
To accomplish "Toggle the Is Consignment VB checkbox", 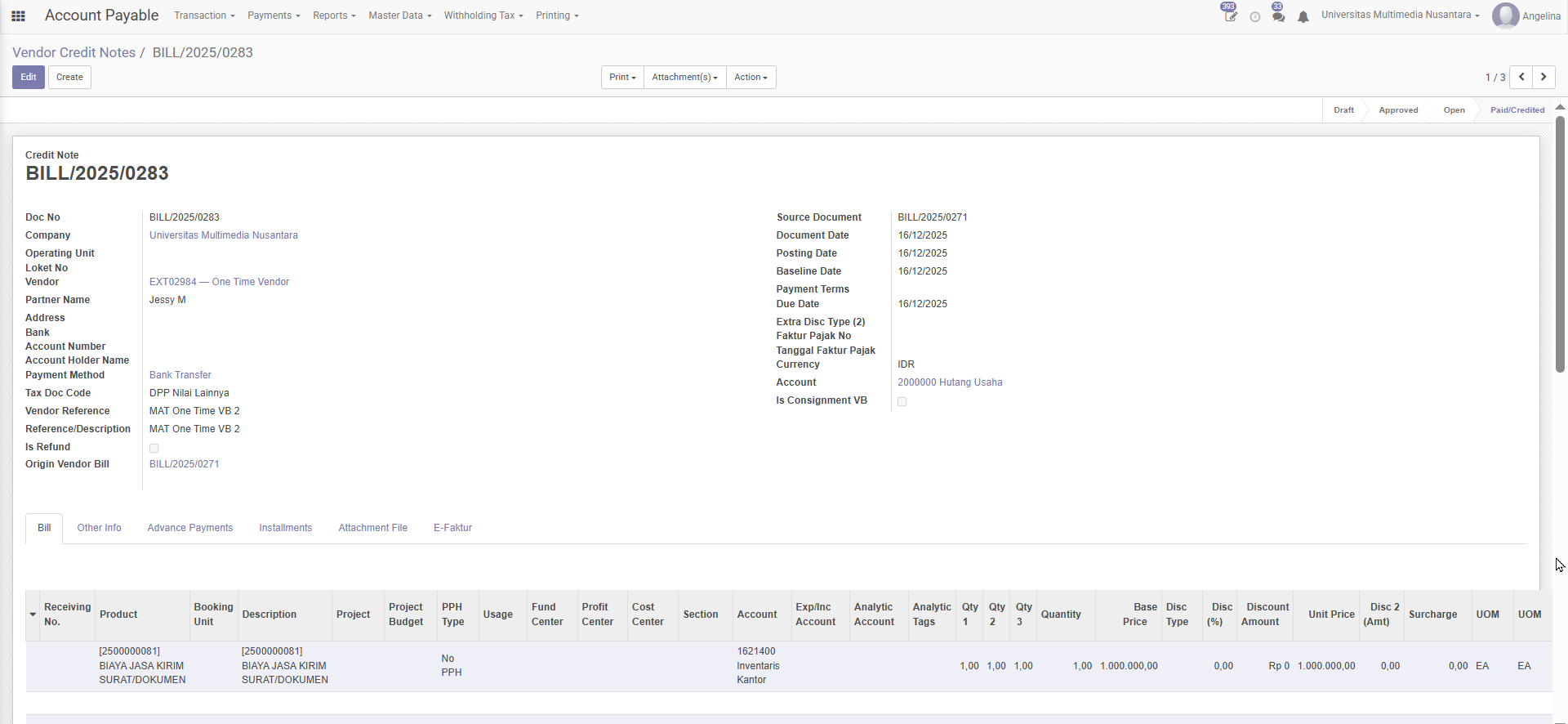I will tap(902, 401).
